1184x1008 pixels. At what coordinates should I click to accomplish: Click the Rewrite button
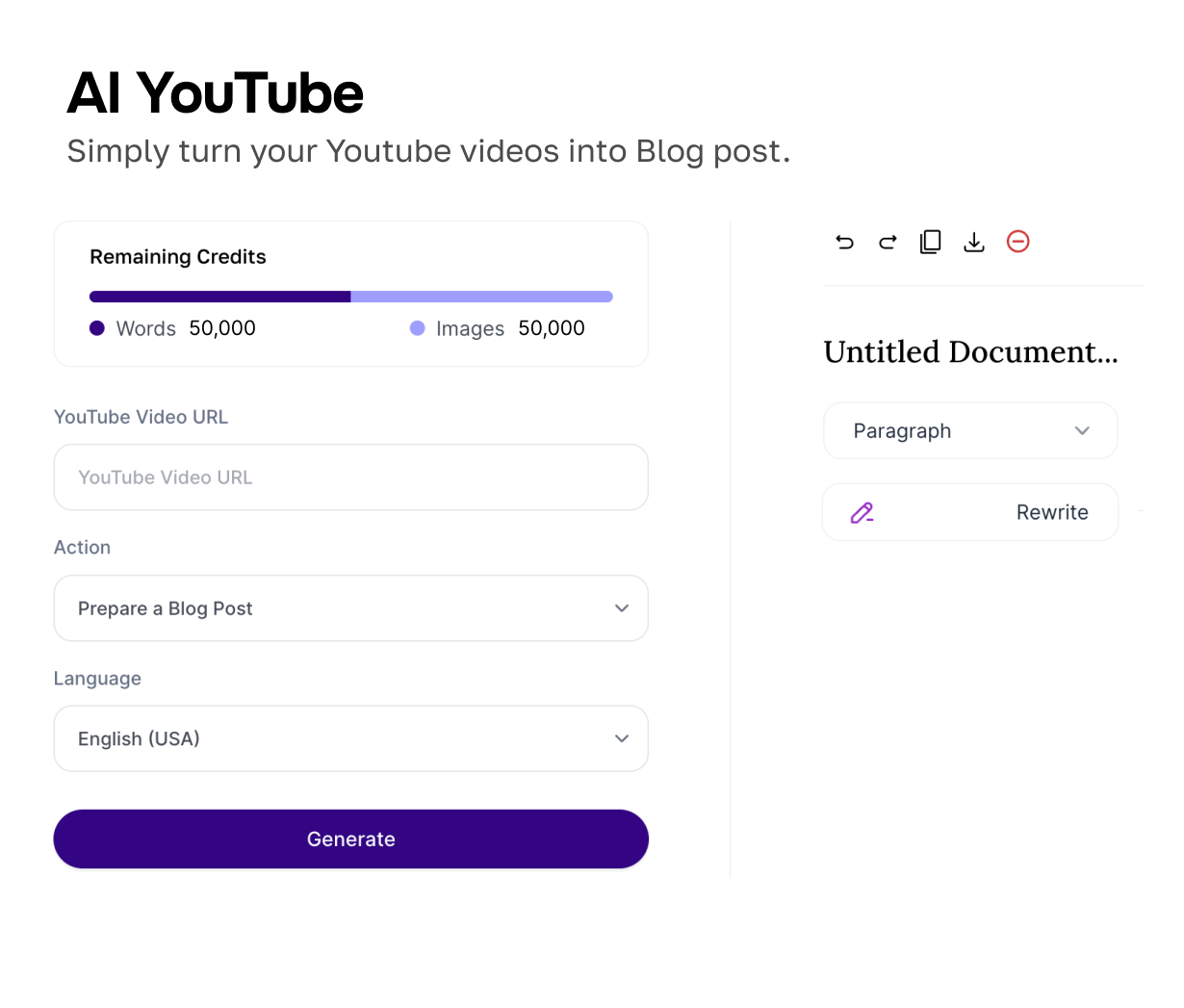tap(970, 512)
